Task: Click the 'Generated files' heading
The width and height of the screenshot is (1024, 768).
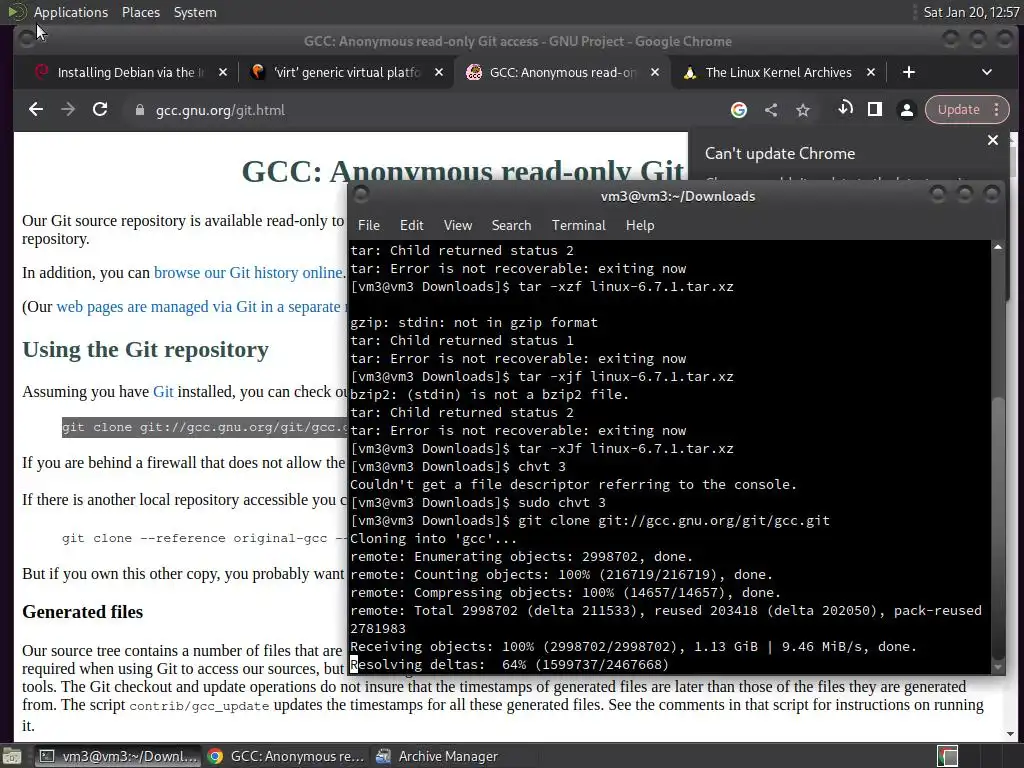Action: click(82, 612)
